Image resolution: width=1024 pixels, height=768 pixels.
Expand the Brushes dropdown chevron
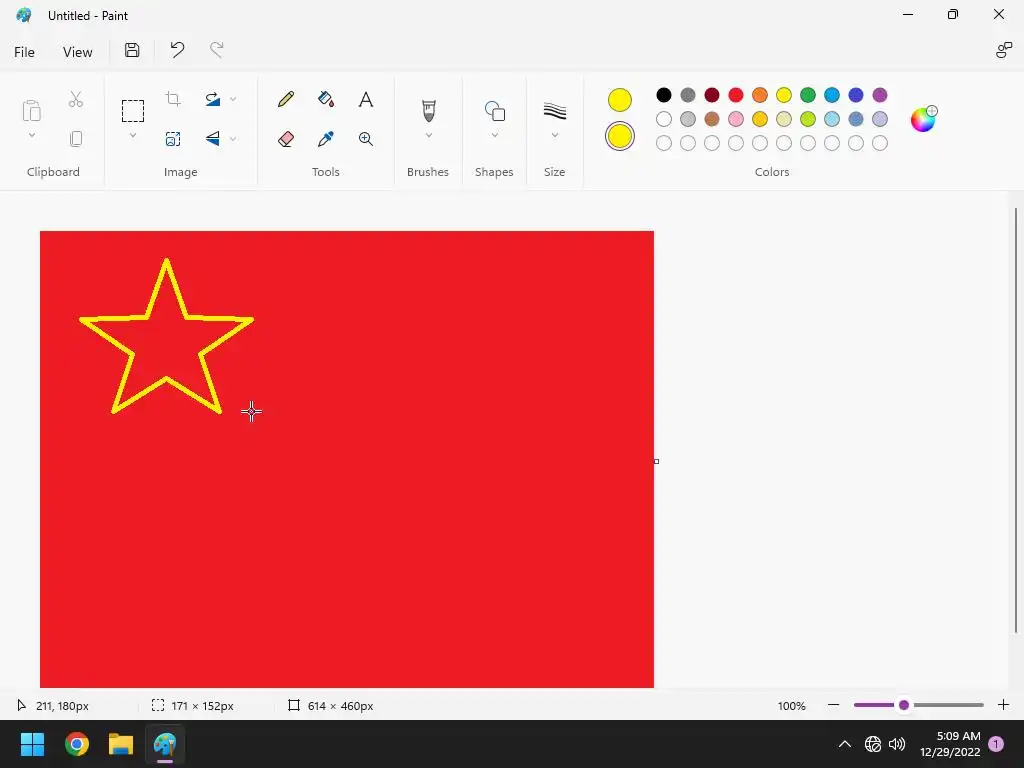[x=428, y=135]
